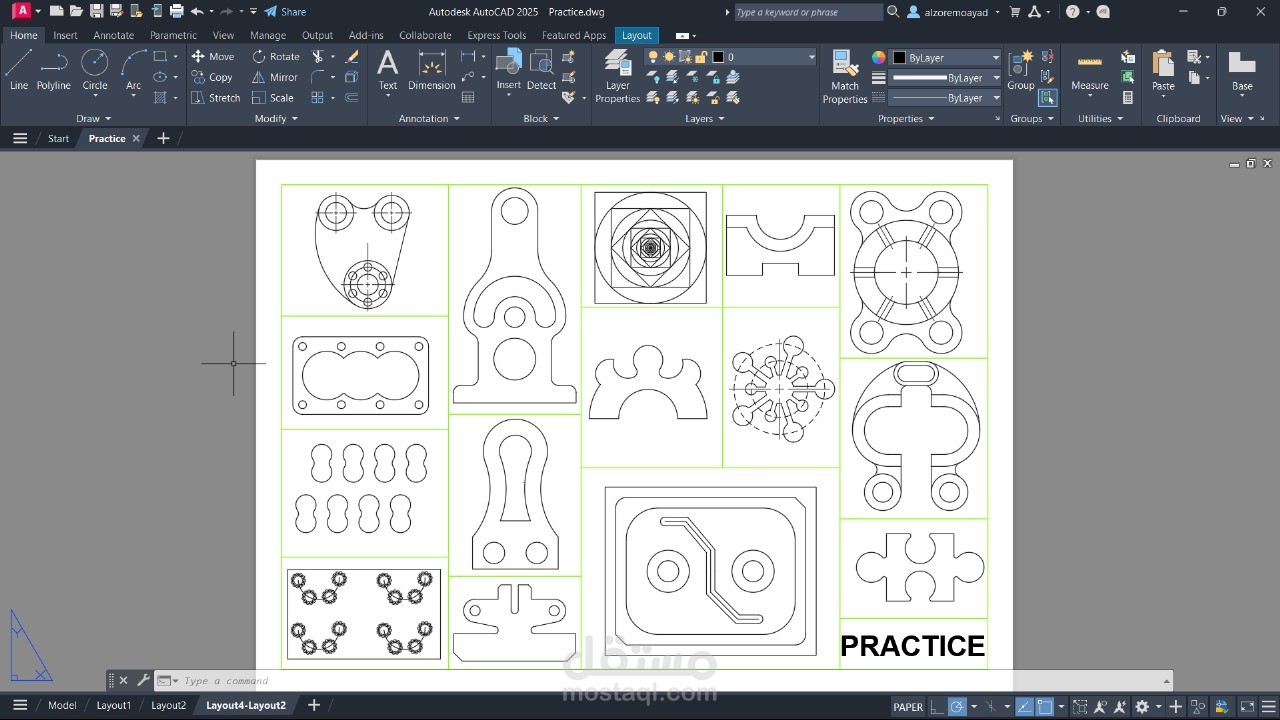The height and width of the screenshot is (720, 1280).
Task: Click the Erase tool icon
Action: point(352,57)
